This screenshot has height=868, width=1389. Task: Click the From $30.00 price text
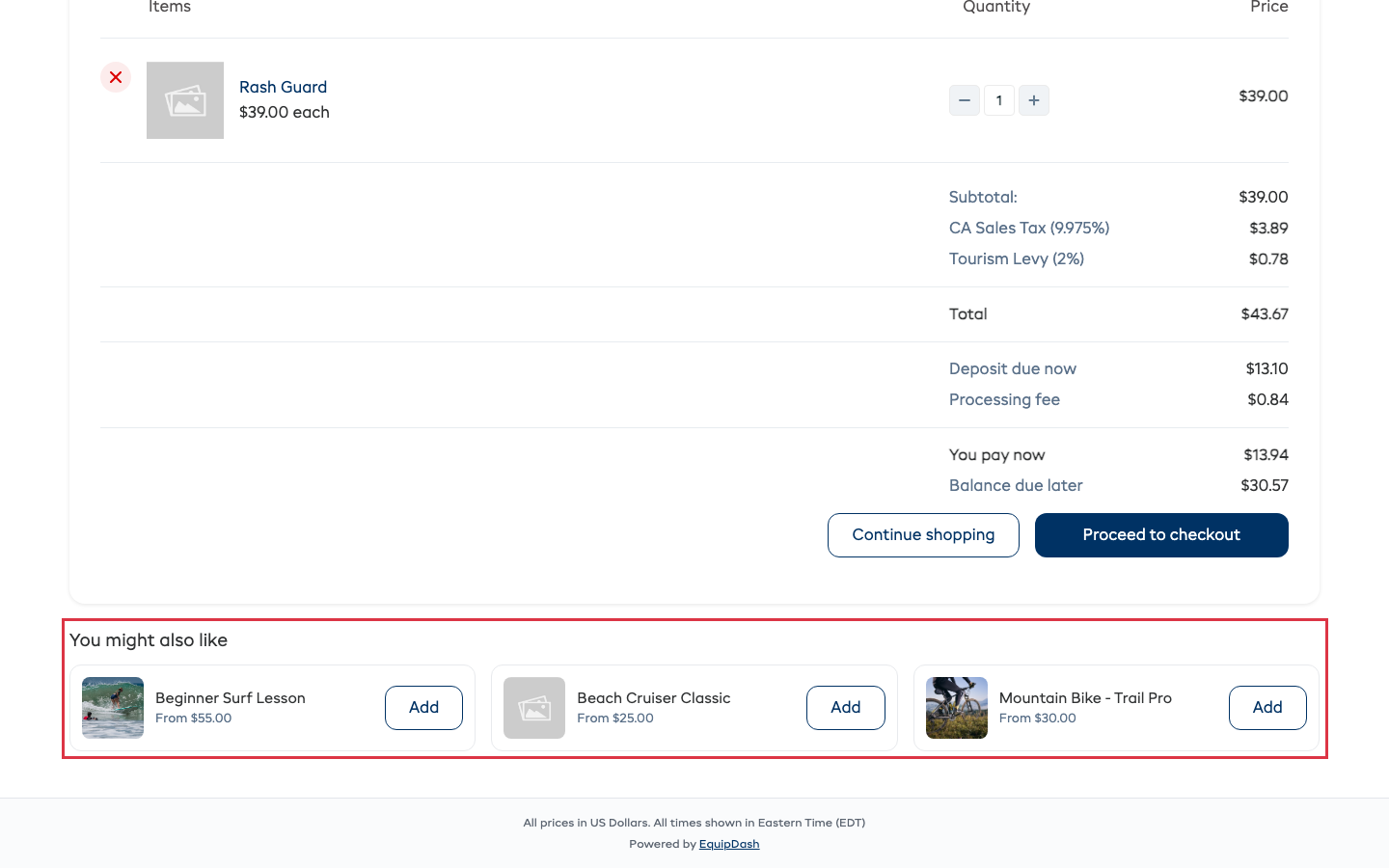click(x=1038, y=719)
